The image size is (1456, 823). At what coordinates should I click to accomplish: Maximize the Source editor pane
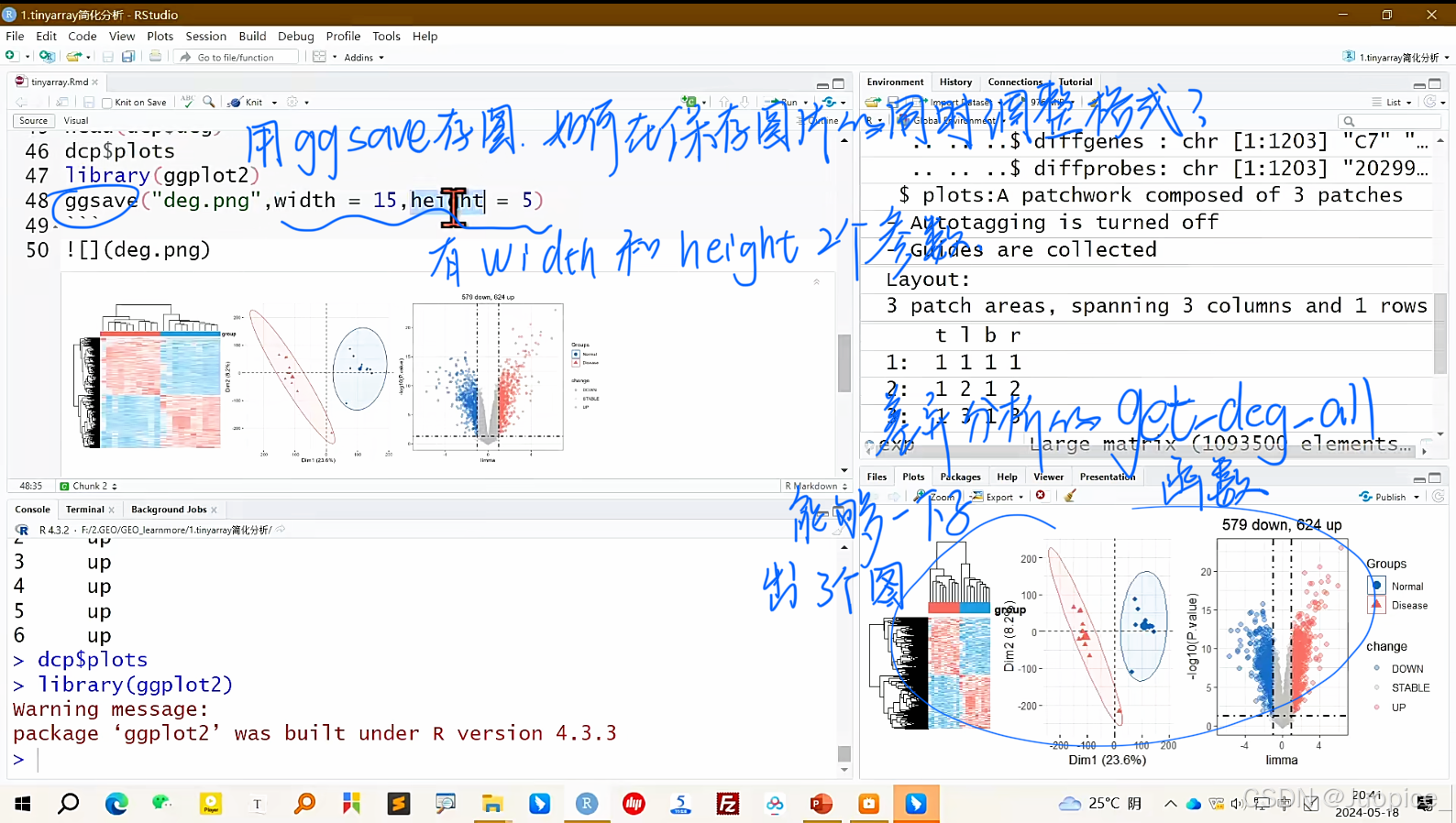[838, 83]
